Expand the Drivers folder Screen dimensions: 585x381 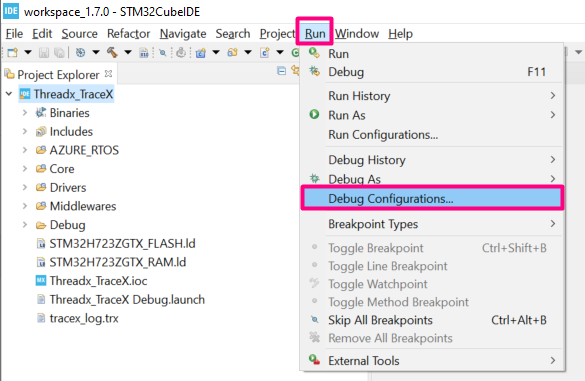25,187
